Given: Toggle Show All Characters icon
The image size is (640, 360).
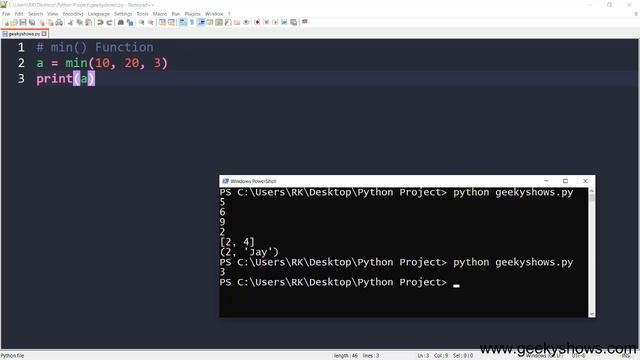Looking at the screenshot, I should [192, 22].
